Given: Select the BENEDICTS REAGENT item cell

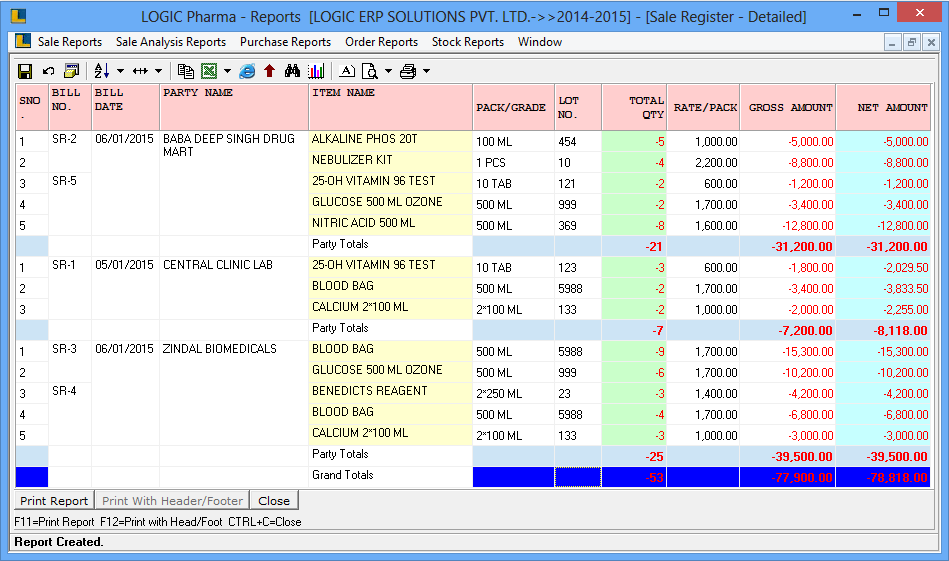Looking at the screenshot, I should [390, 392].
